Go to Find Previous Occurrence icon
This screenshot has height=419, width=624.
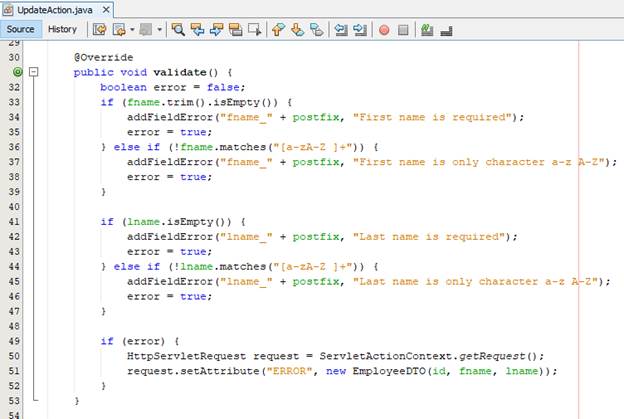coord(197,30)
